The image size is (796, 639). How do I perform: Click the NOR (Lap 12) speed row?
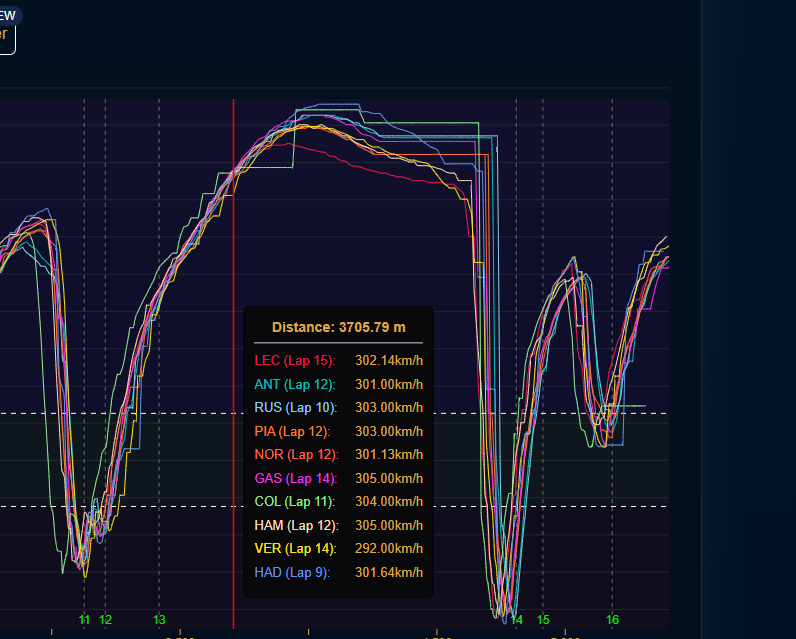pos(339,454)
